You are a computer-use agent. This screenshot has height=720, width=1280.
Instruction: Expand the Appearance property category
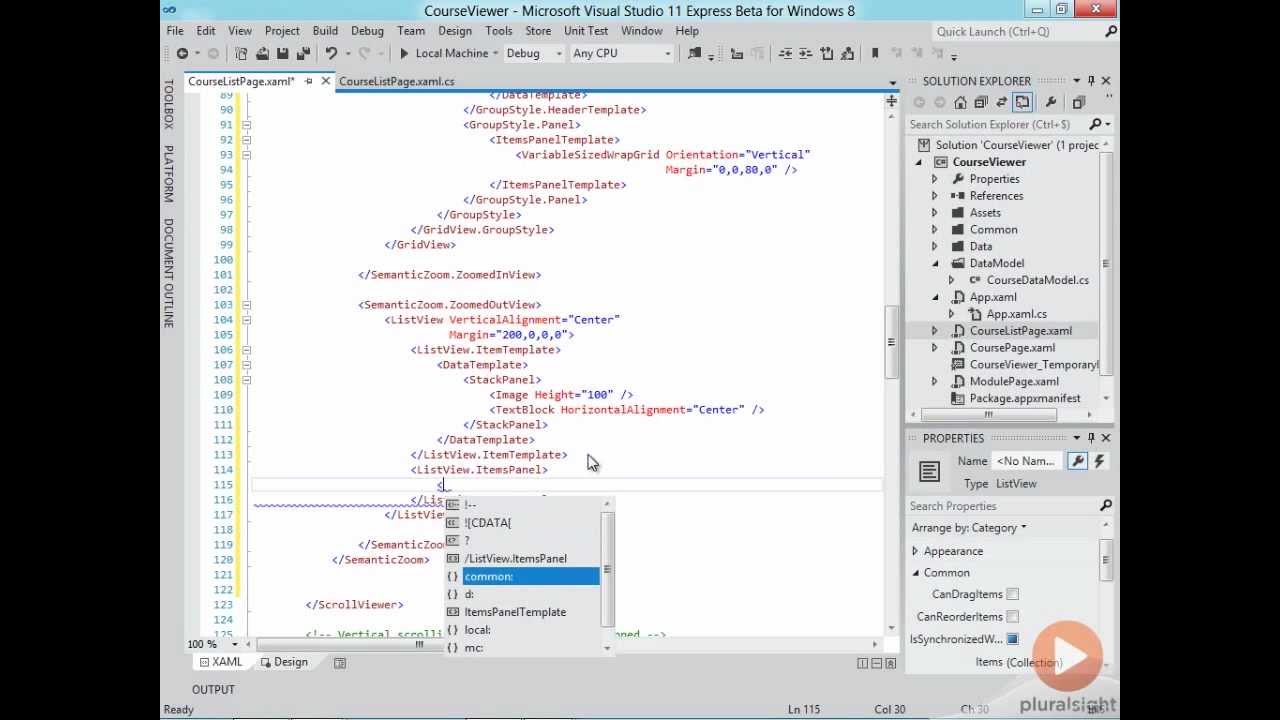(915, 551)
